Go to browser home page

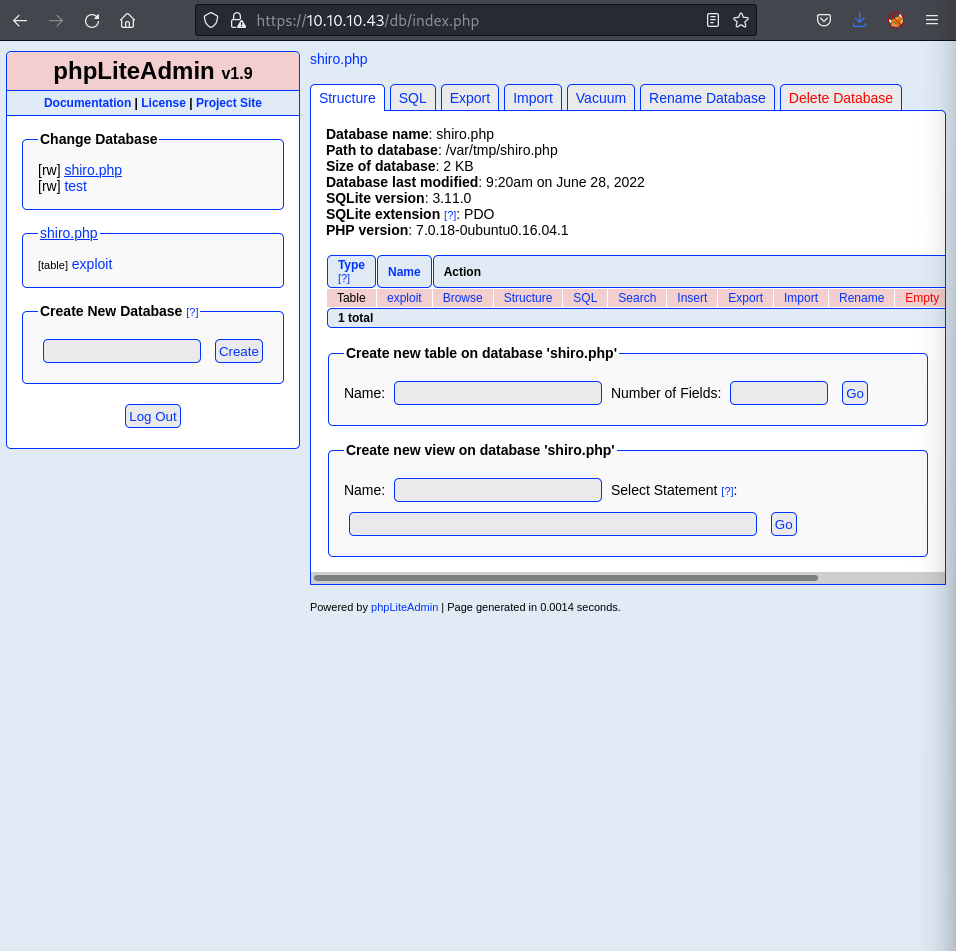pos(127,20)
